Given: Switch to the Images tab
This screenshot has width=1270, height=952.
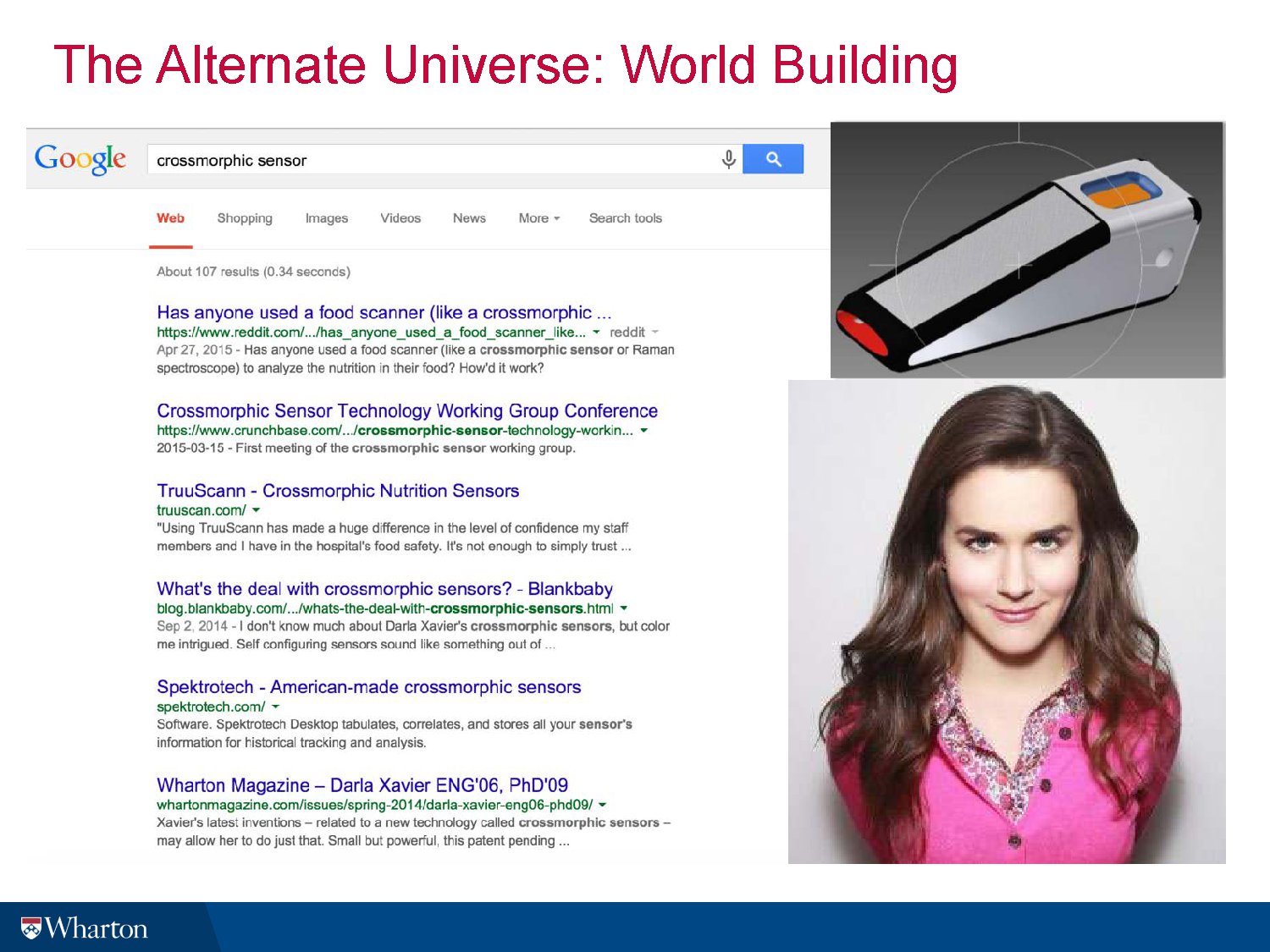Looking at the screenshot, I should pos(327,218).
